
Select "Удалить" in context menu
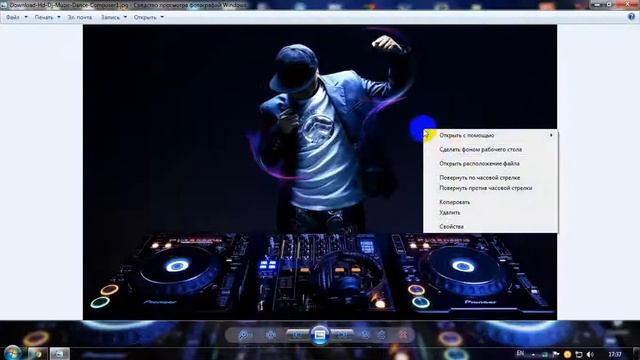[449, 213]
